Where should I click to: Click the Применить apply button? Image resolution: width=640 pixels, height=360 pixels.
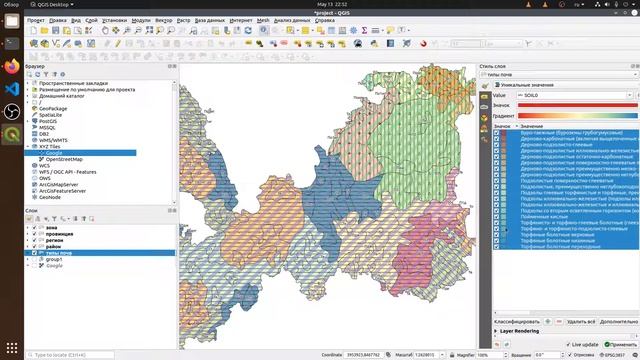tap(620, 344)
